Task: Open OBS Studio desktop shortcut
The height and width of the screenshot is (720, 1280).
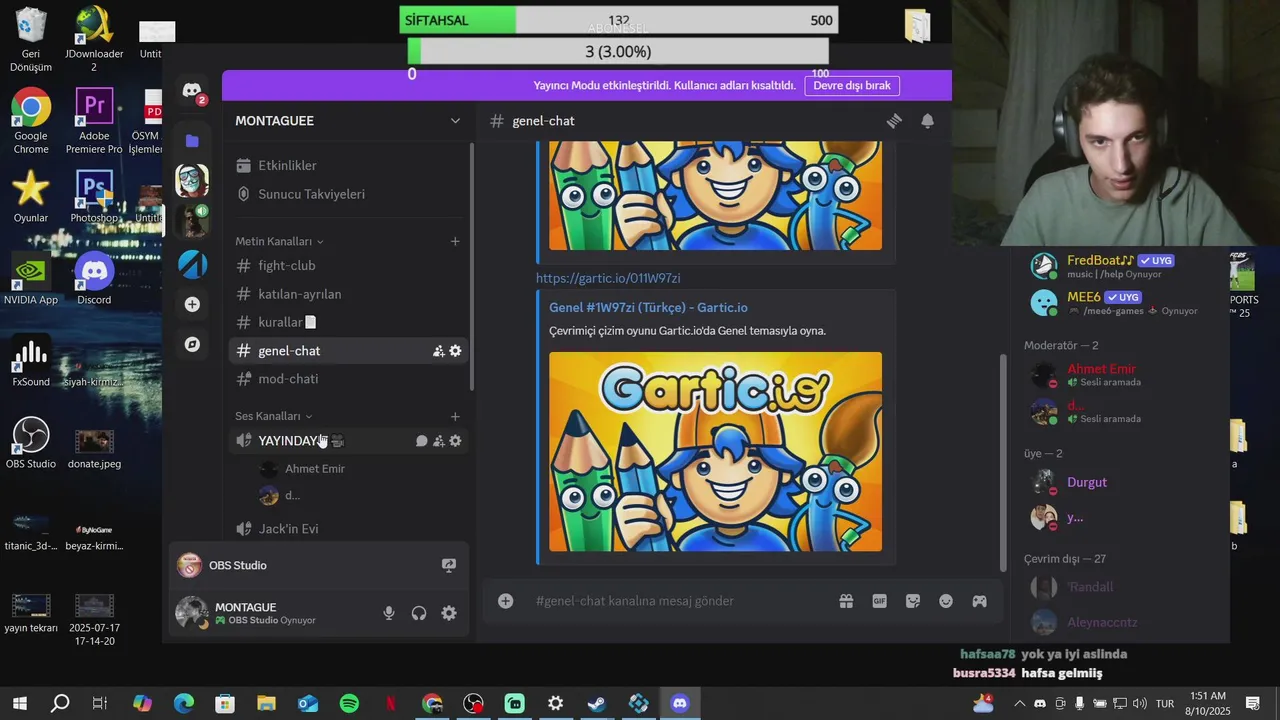Action: point(31,443)
